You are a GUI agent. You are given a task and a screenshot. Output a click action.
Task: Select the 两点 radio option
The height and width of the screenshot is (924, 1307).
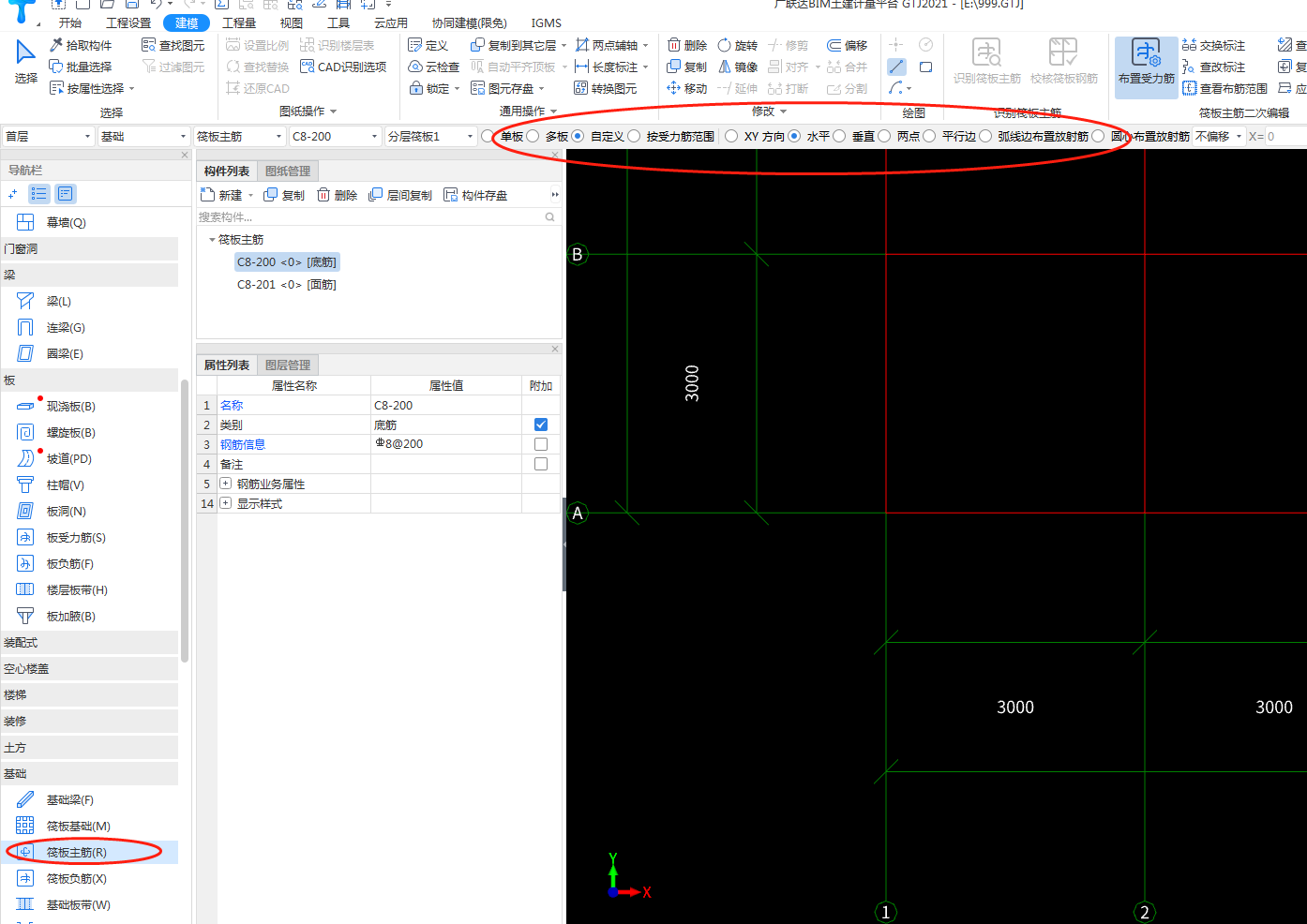click(884, 136)
